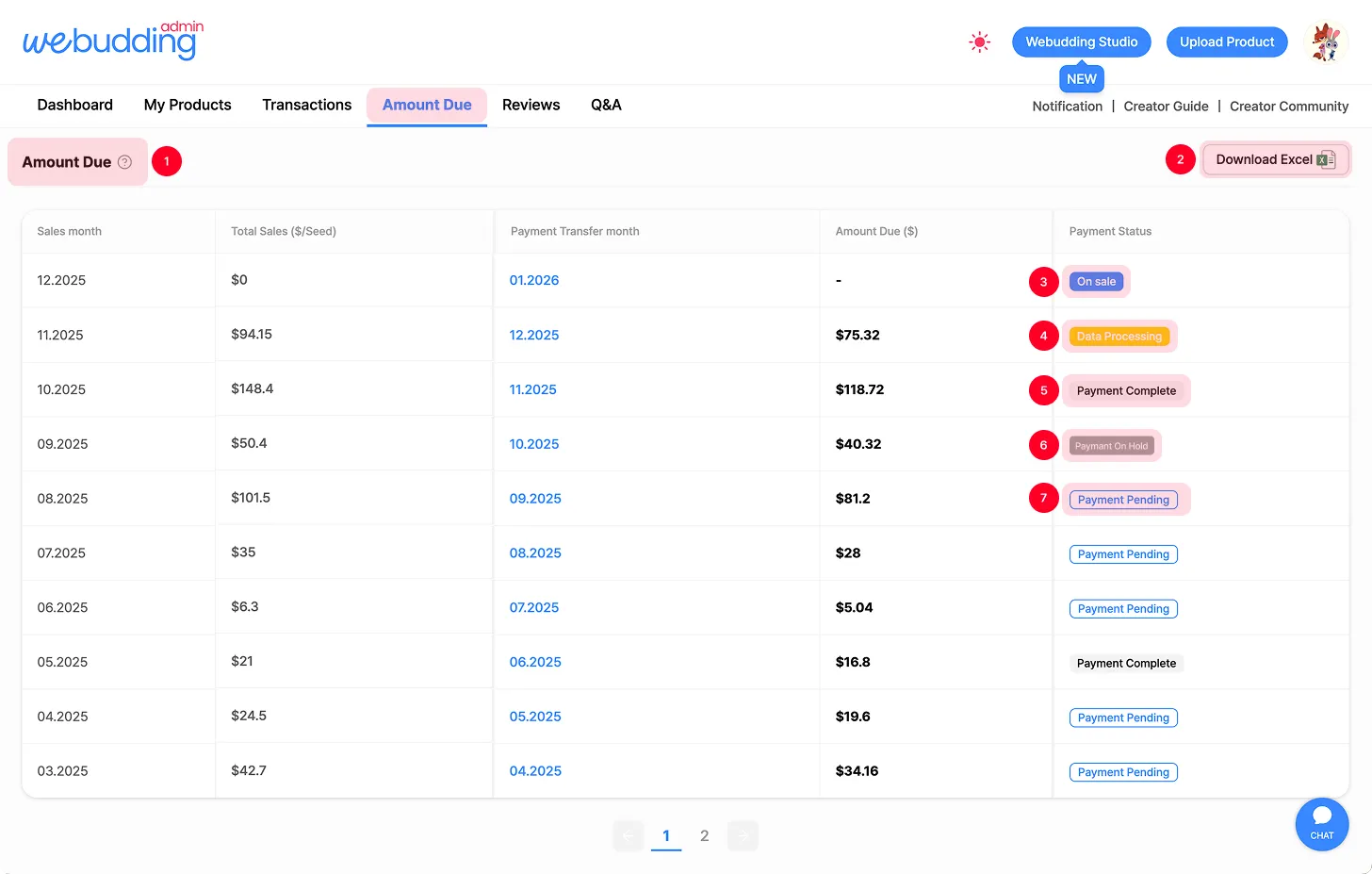Select the Amount Due tab
This screenshot has width=1372, height=874.
click(427, 106)
